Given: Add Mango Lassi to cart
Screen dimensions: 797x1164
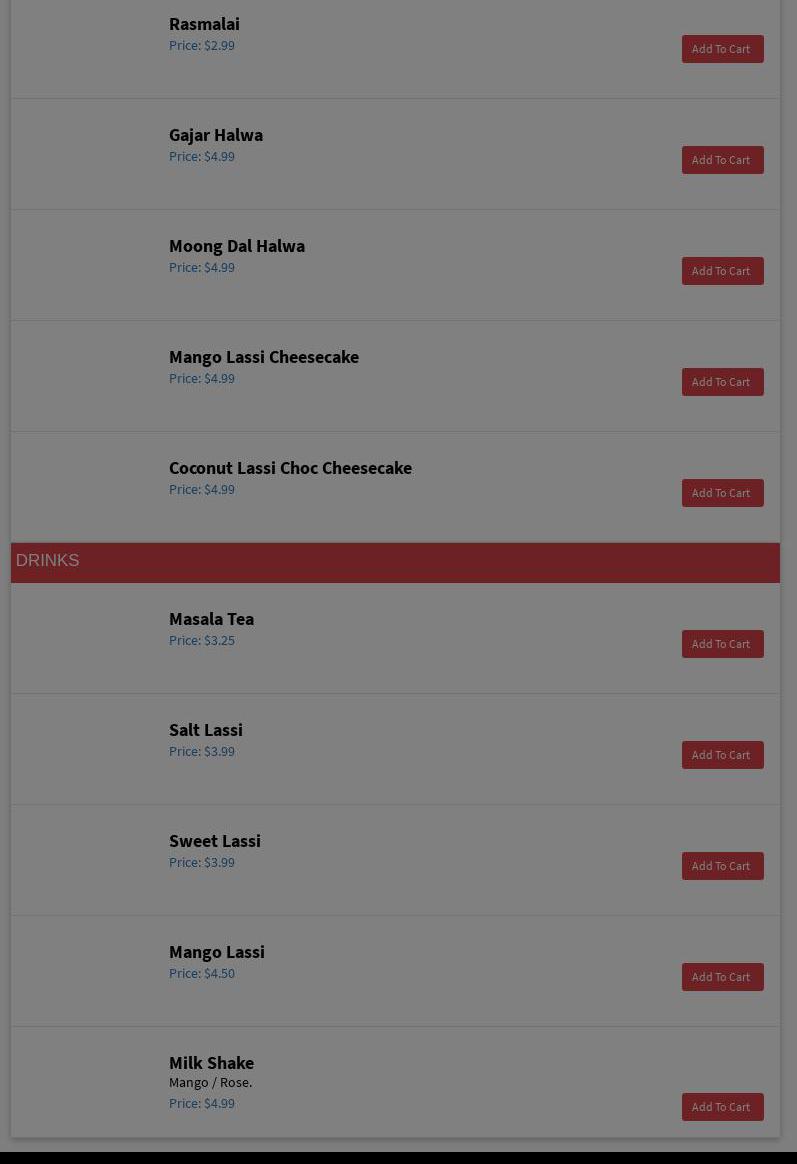Looking at the screenshot, I should pos(722,977).
